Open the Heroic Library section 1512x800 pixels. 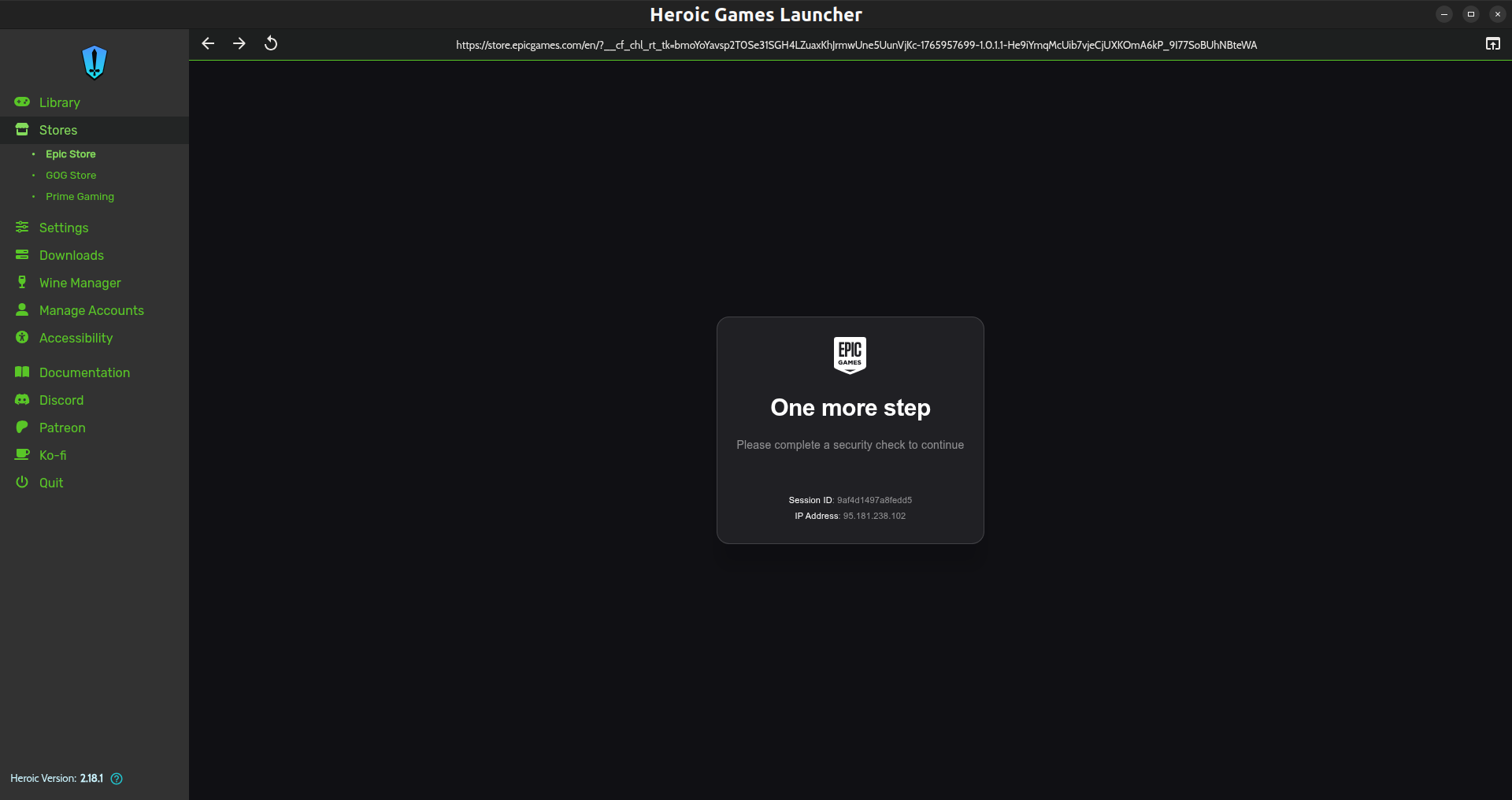pos(59,102)
